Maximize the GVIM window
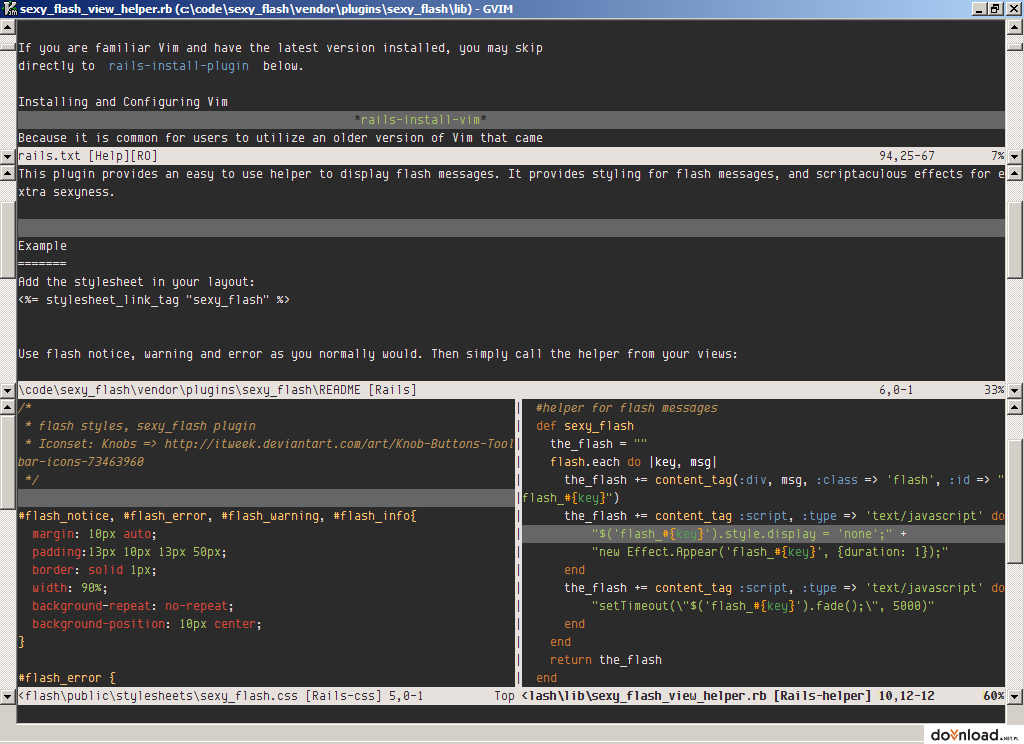Viewport: 1024px width, 744px height. (x=994, y=8)
